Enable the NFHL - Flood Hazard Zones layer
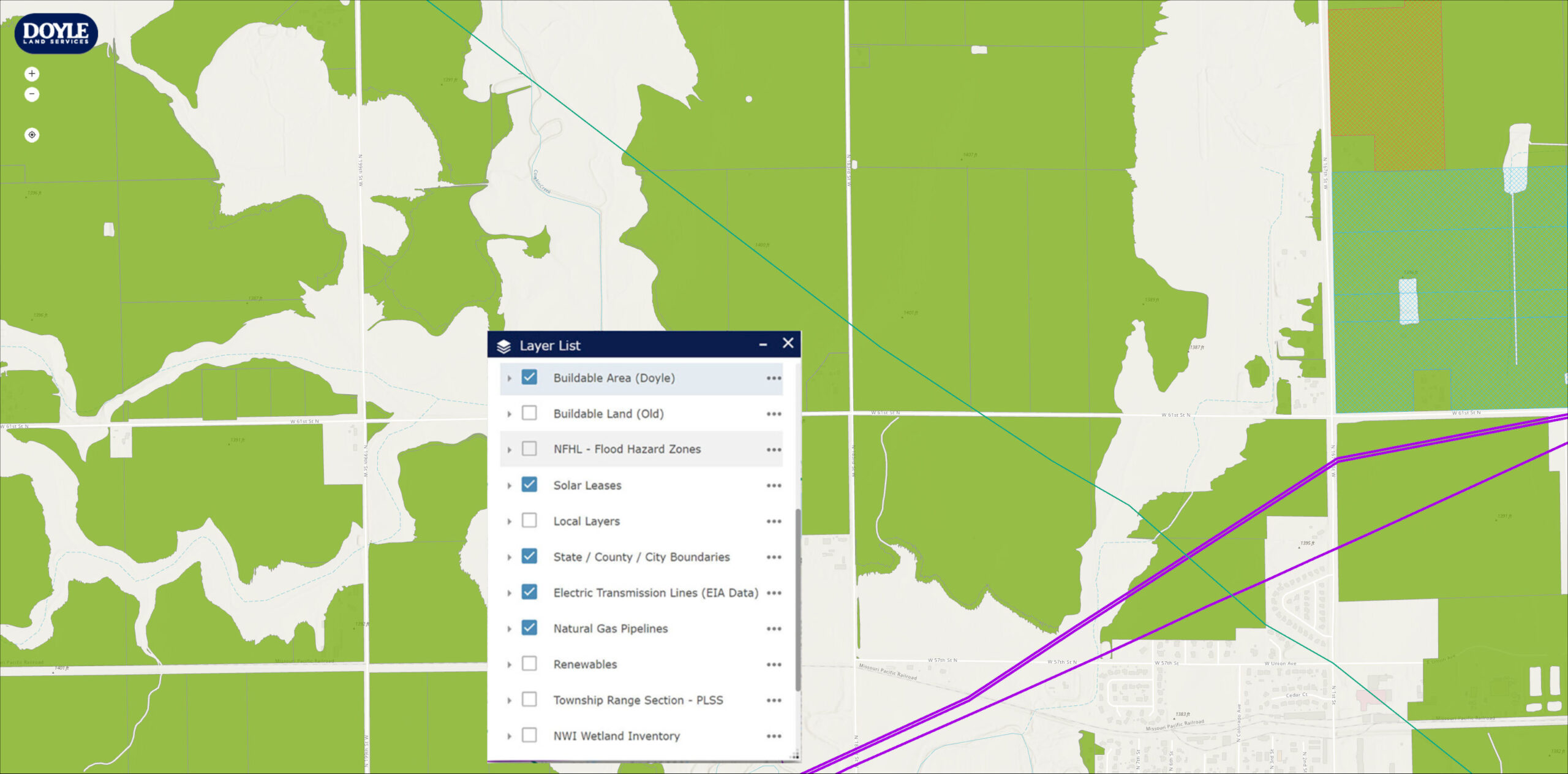 tap(529, 449)
